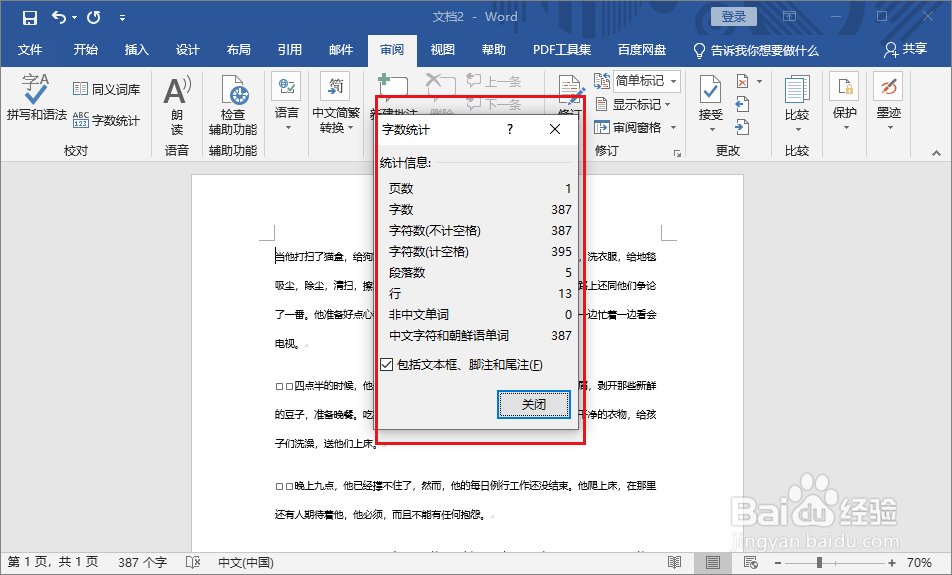
Task: Open the Accept (接受) dropdown arrow
Action: 711,129
